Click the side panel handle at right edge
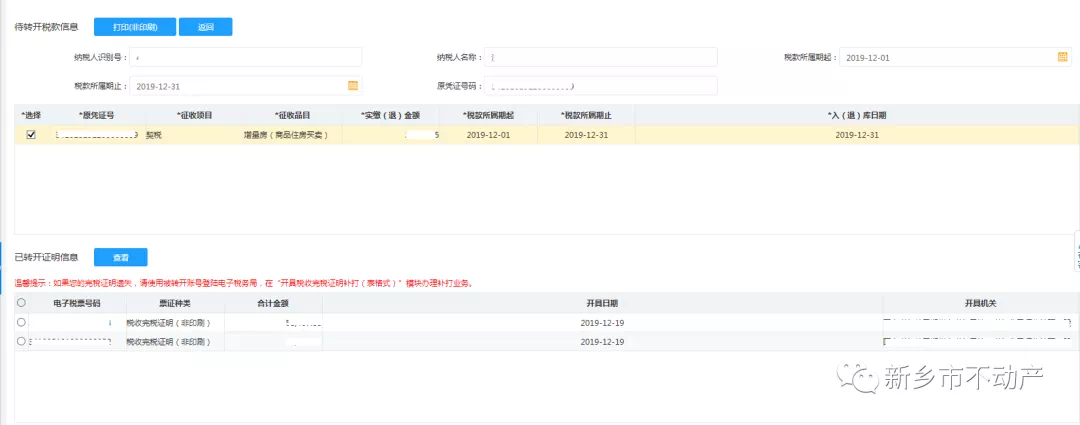This screenshot has height=425, width=1080. [x=1076, y=250]
